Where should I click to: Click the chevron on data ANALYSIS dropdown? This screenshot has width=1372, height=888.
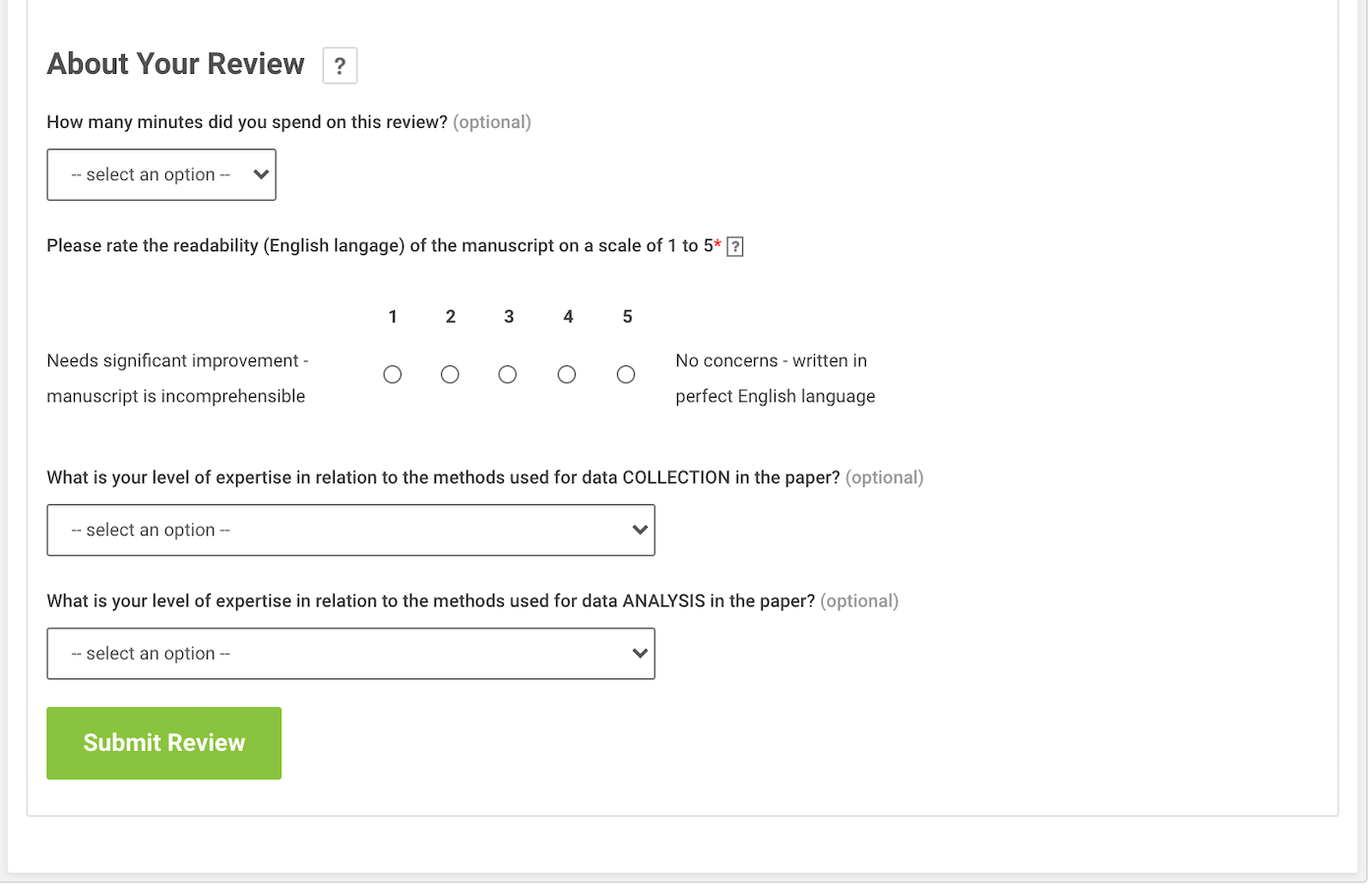coord(640,655)
